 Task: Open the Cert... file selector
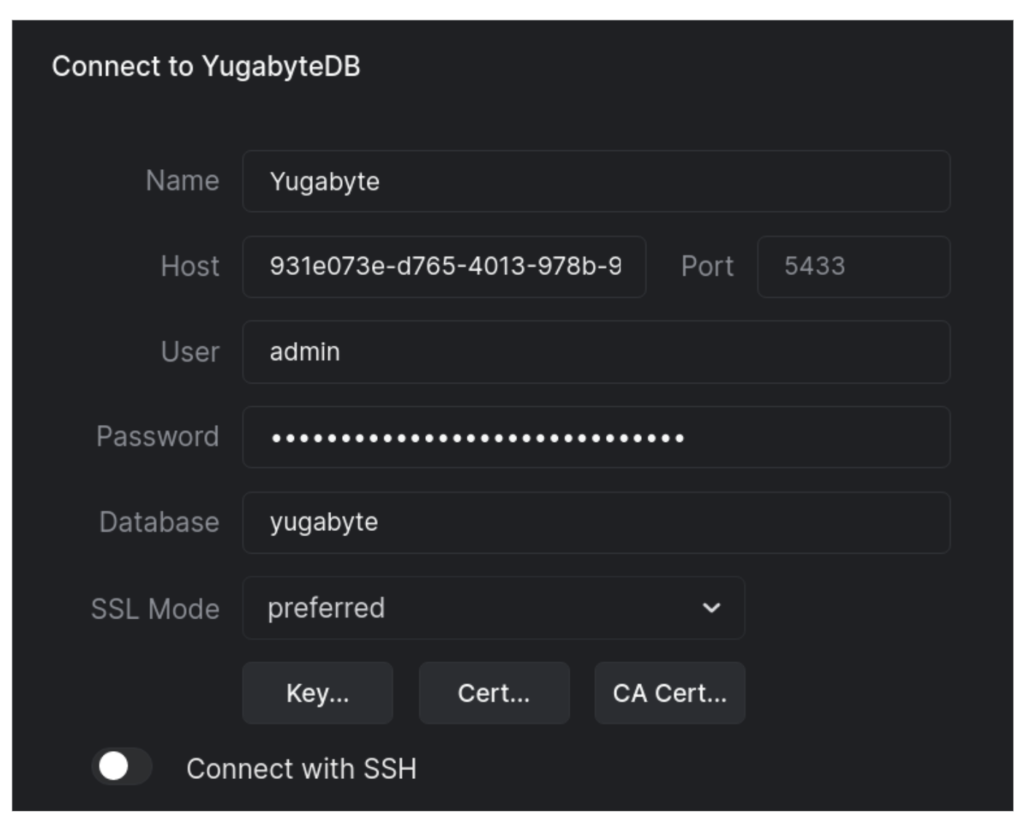pos(493,692)
